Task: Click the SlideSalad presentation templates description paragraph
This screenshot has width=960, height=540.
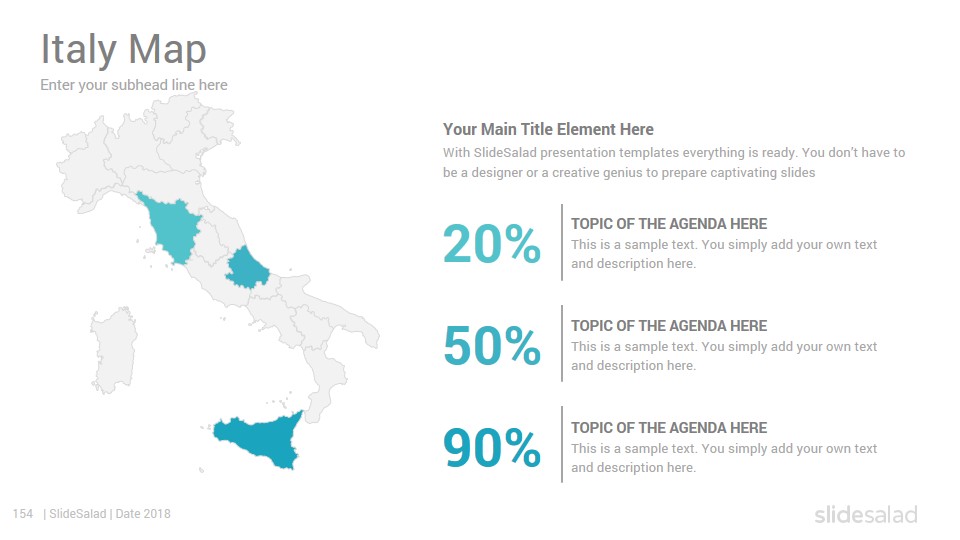Action: 673,162
